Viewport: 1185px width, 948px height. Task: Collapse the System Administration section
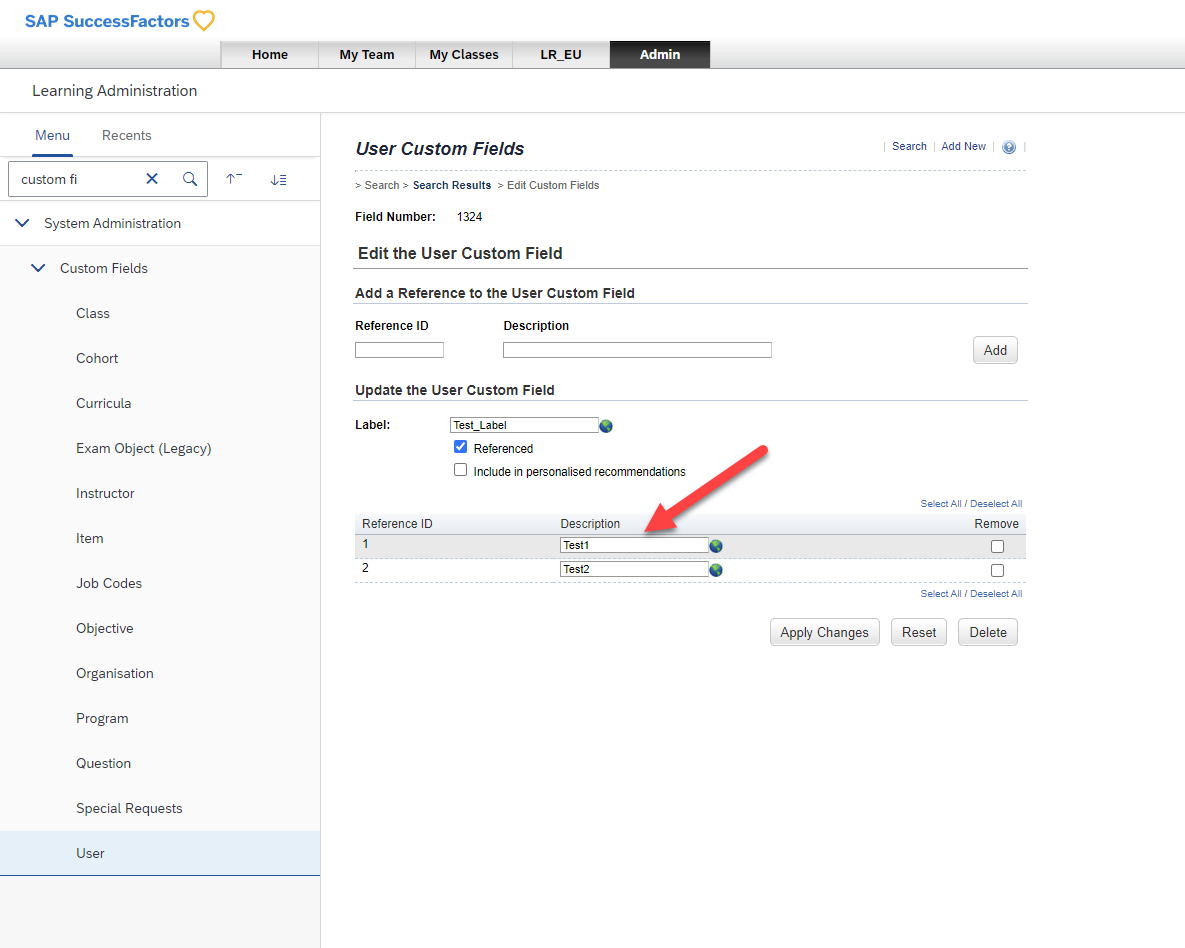(23, 223)
